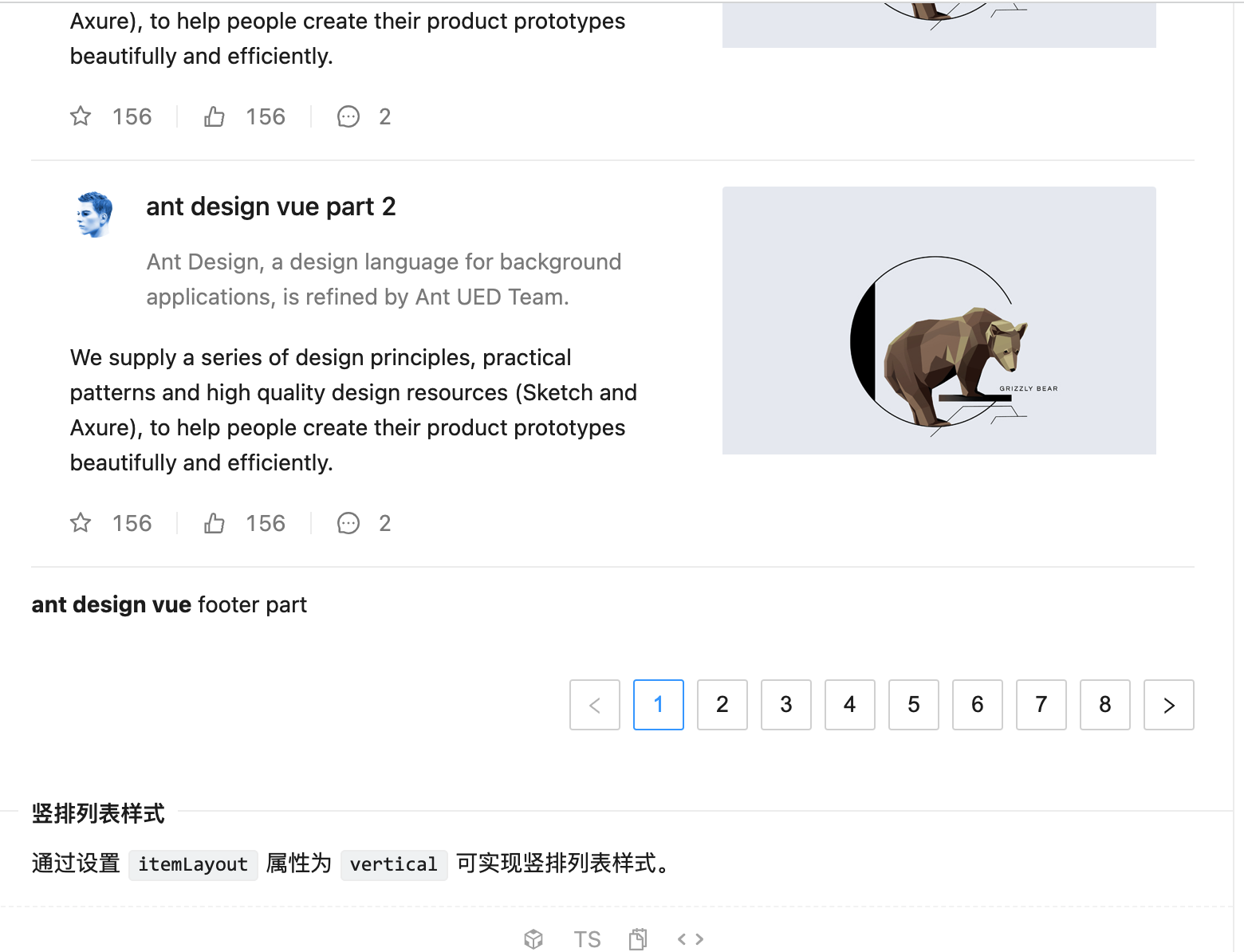Click the grizzly bear image in part 2
1244x952 pixels.
(939, 321)
